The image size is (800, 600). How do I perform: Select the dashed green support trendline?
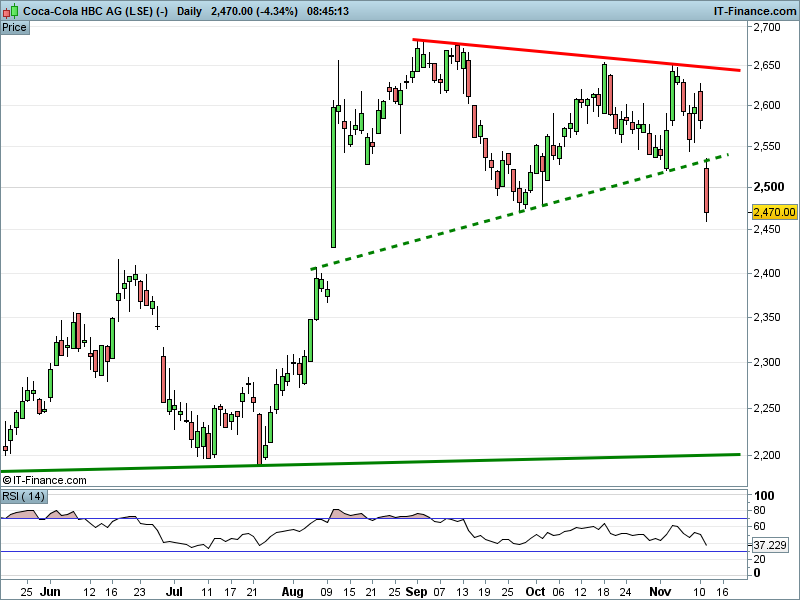[519, 211]
